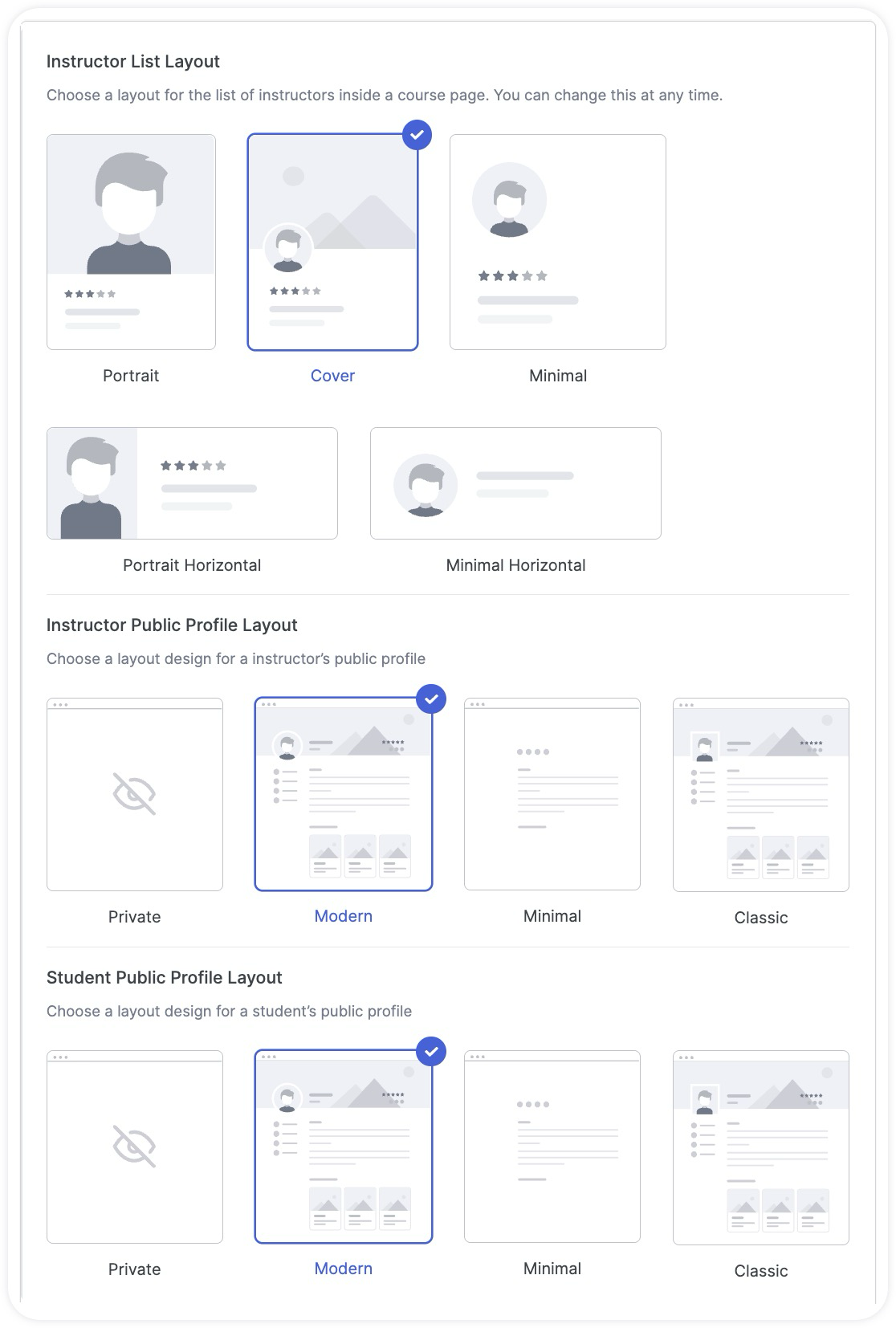
Task: Click the crossed-eye icon in Student Private card
Action: (x=134, y=1147)
